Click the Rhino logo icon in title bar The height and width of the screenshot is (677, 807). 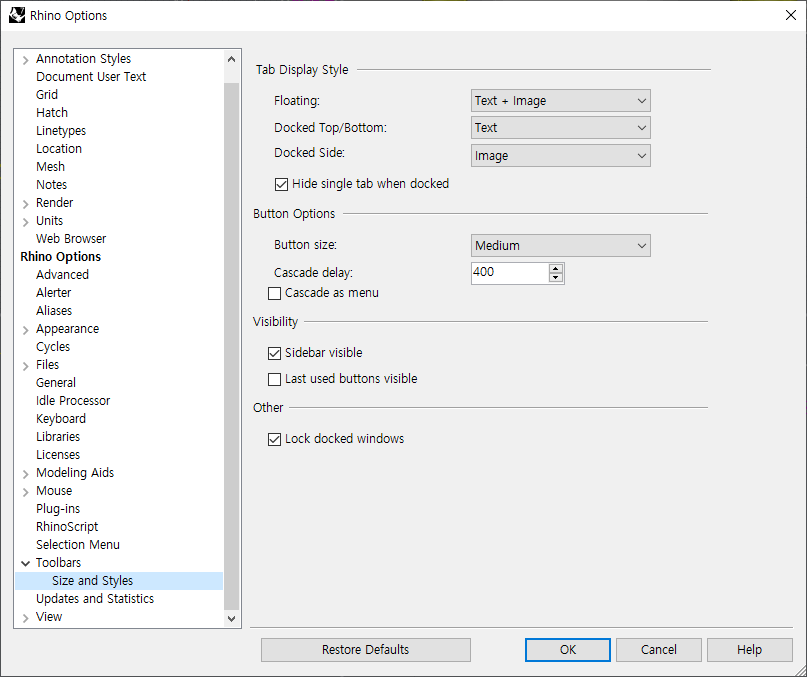point(17,15)
